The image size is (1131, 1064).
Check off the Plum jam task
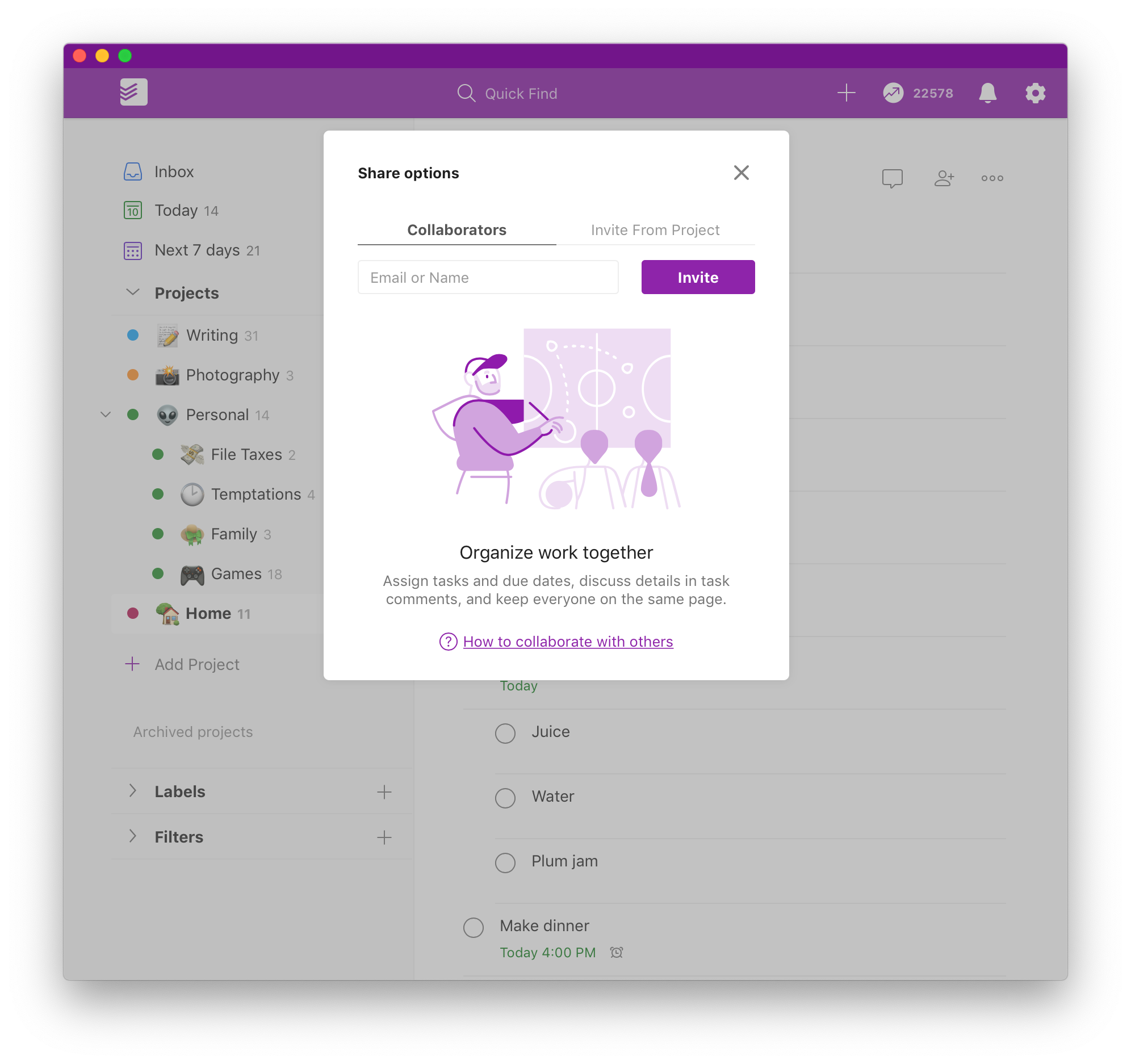[x=505, y=864]
